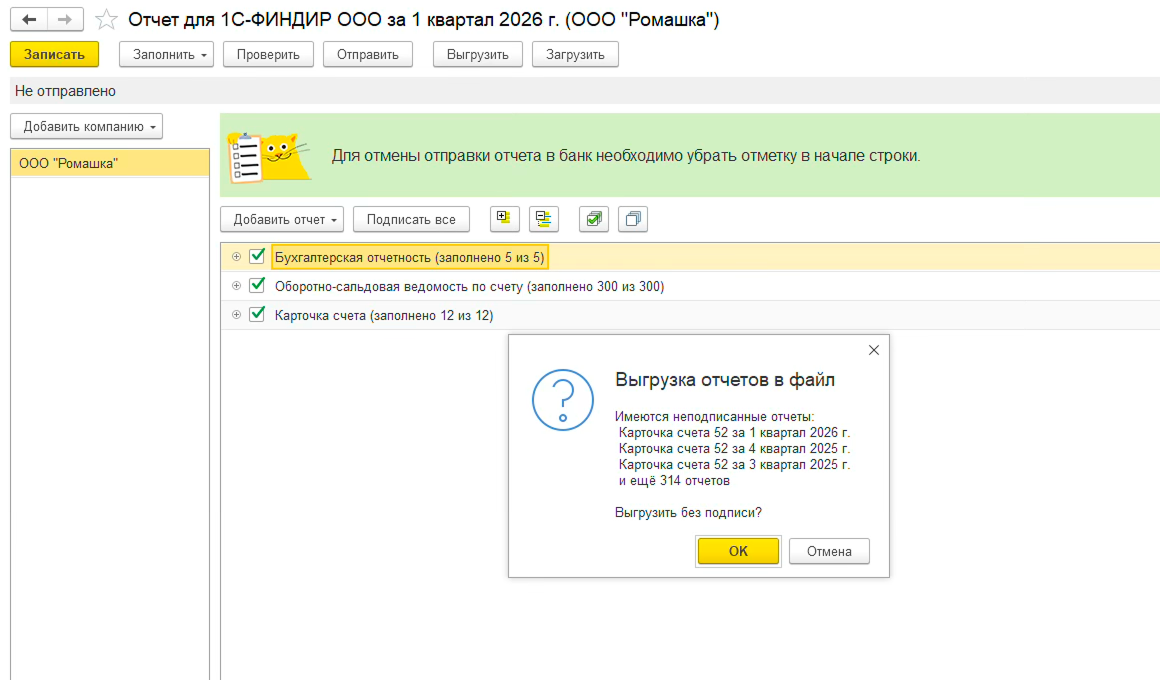Go back with the left arrow

[x=29, y=19]
